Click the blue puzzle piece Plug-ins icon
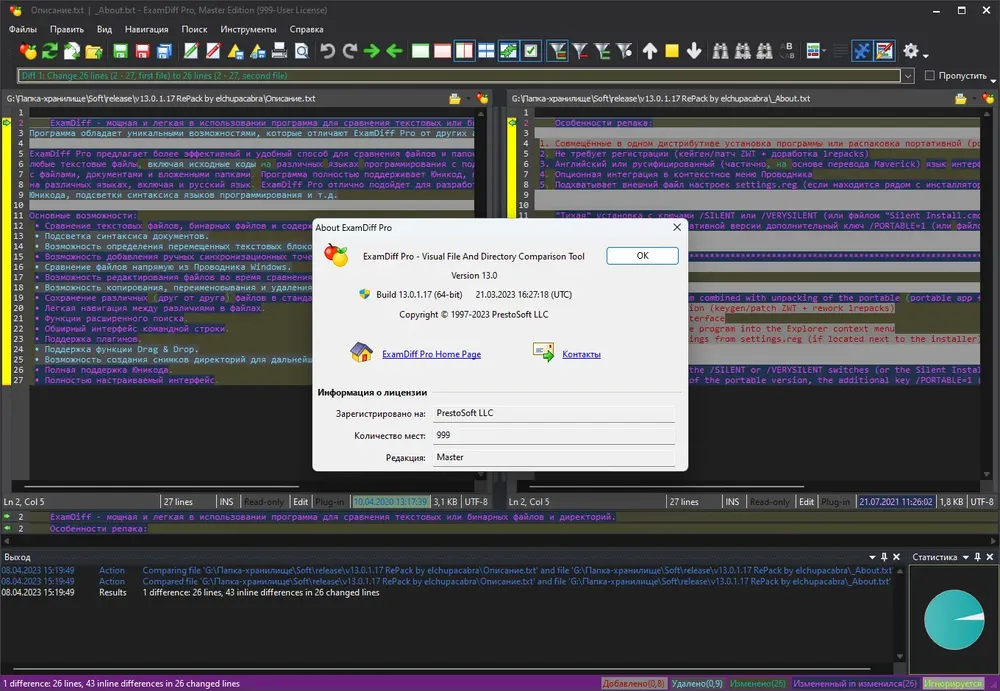1000x691 pixels. 862,51
